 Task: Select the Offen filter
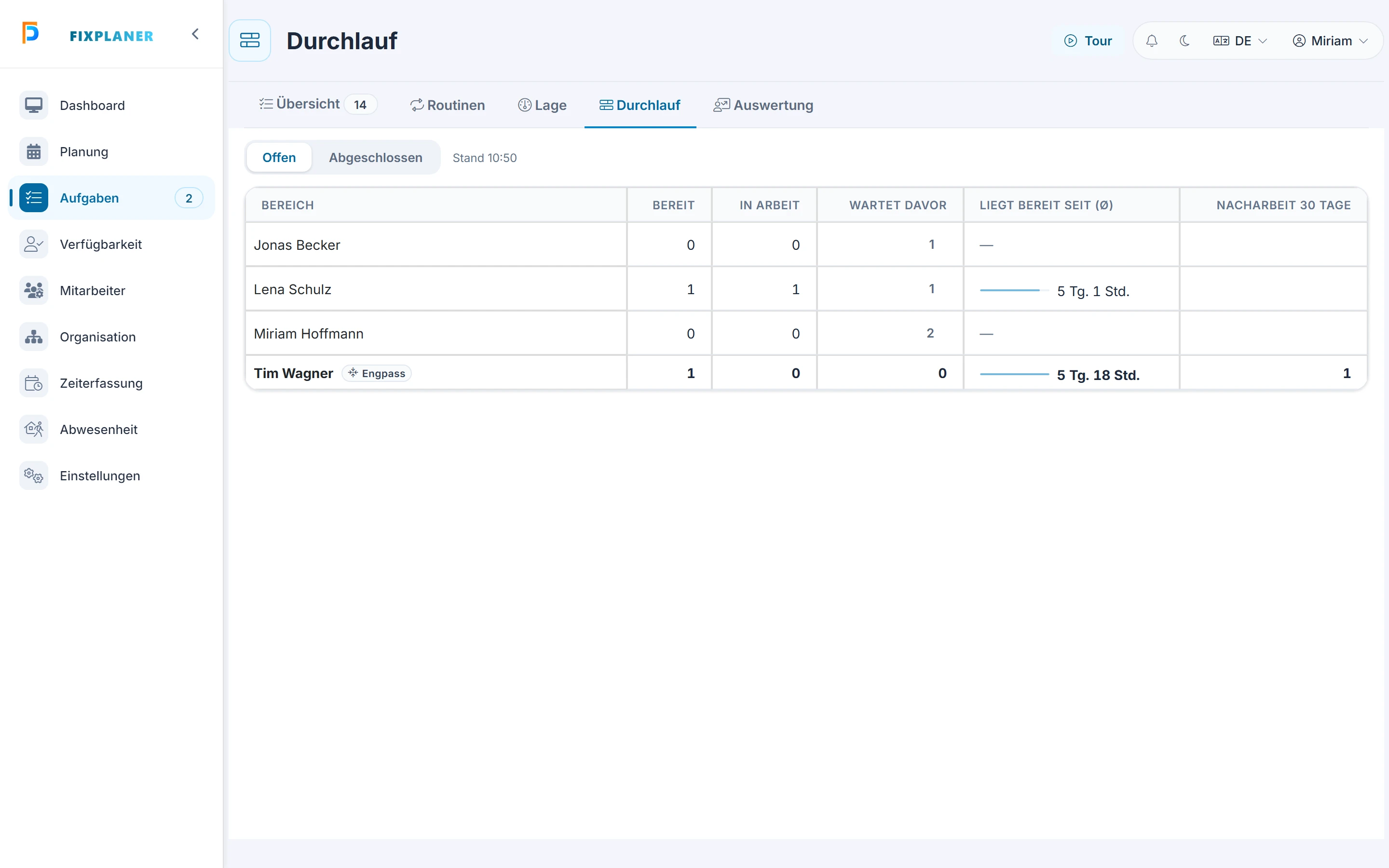coord(279,157)
